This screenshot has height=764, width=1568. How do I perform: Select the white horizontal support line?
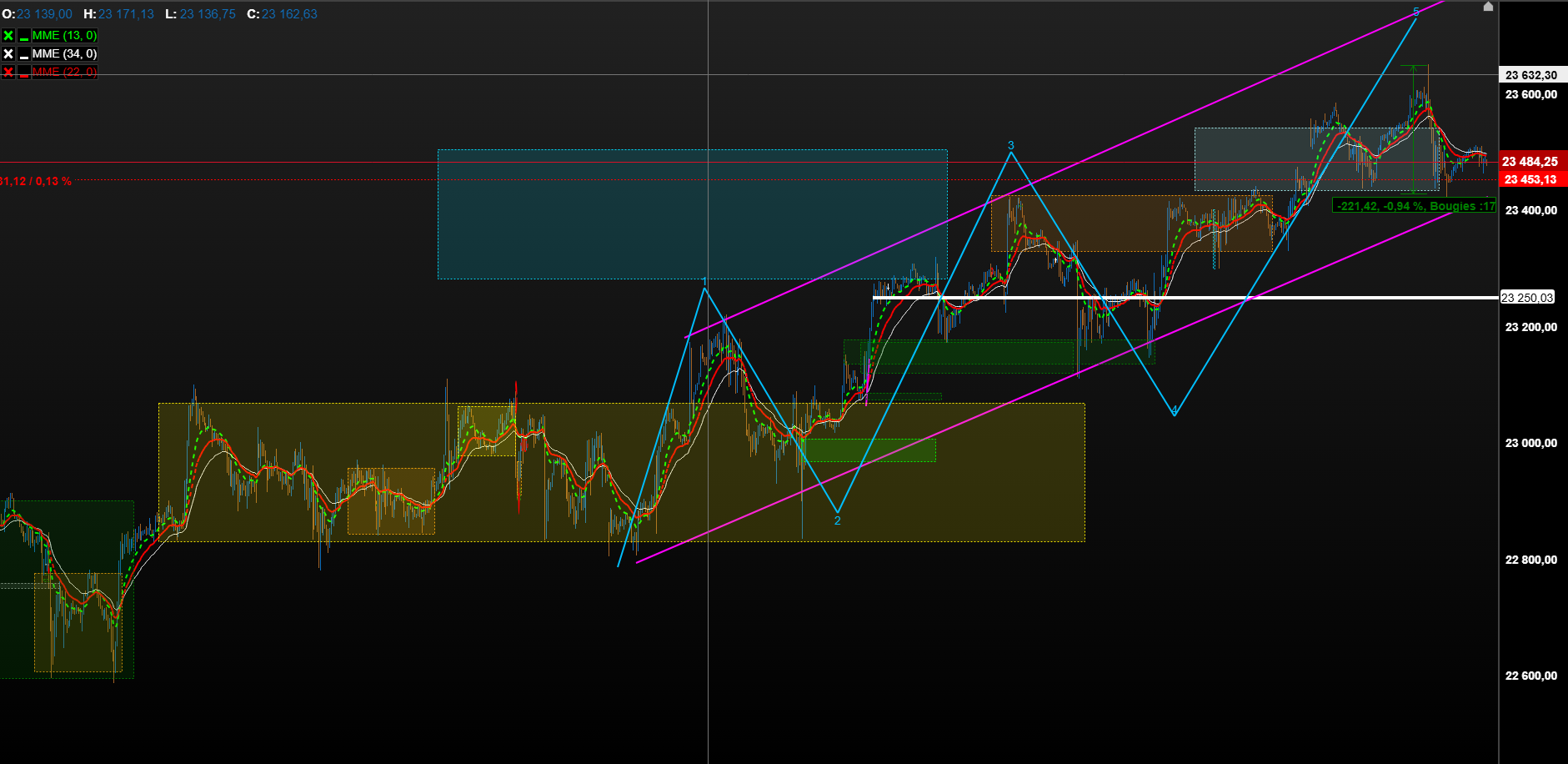1185,298
